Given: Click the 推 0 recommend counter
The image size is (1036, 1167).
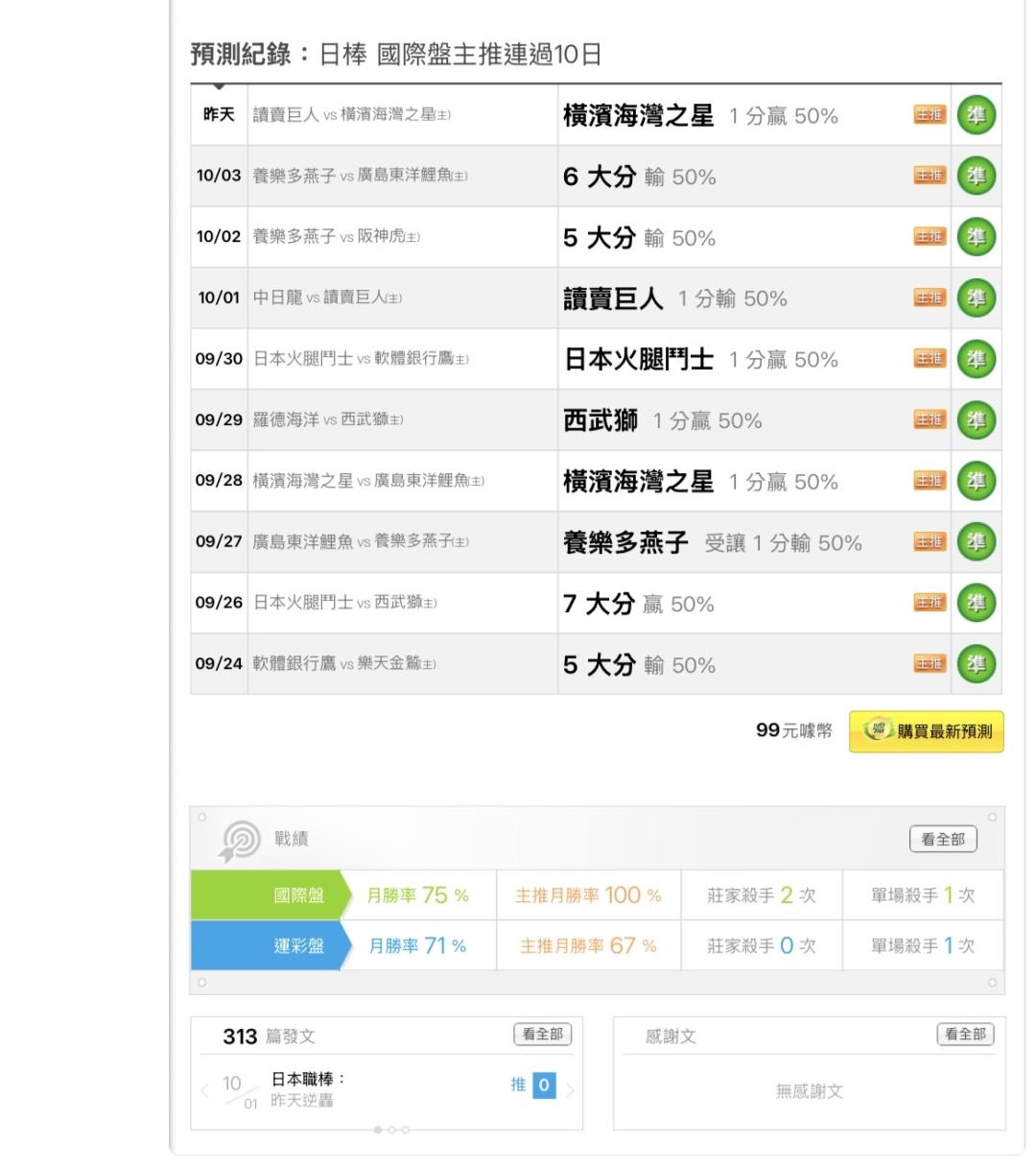Looking at the screenshot, I should (x=533, y=1085).
